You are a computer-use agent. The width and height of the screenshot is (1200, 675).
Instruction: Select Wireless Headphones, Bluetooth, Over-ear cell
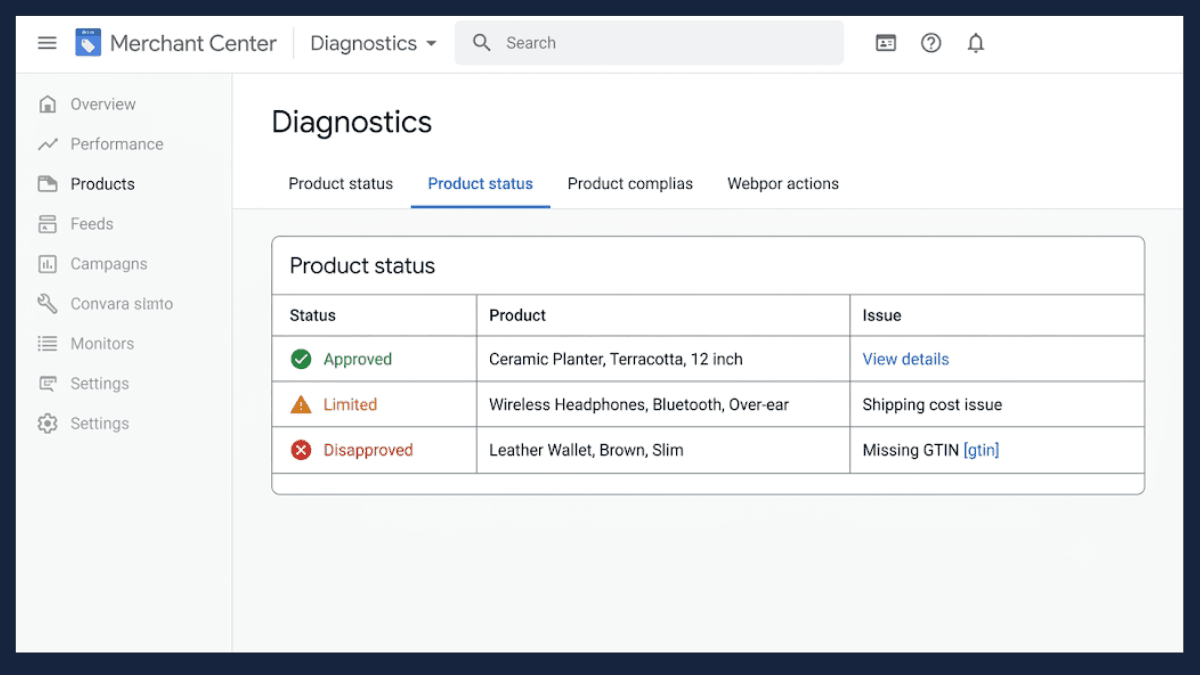663,404
